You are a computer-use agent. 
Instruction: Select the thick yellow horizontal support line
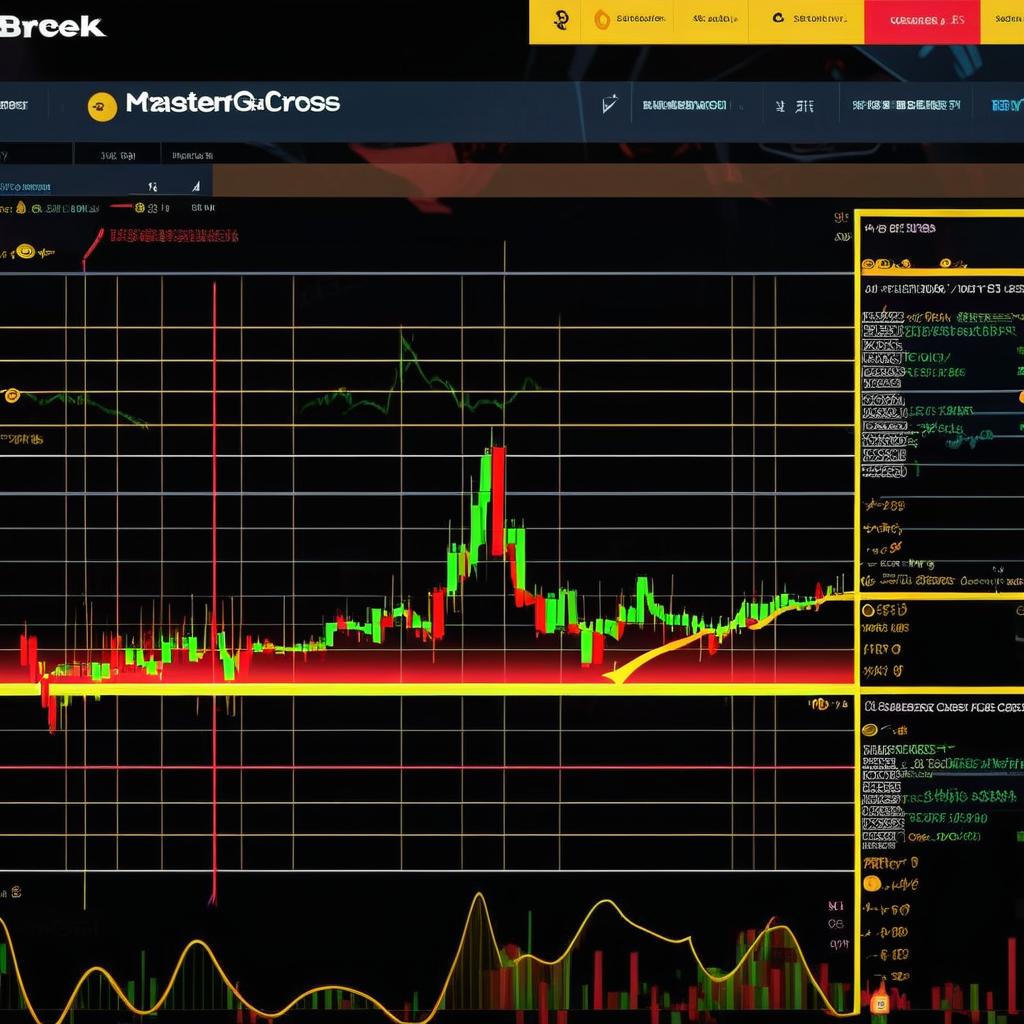[x=428, y=689]
